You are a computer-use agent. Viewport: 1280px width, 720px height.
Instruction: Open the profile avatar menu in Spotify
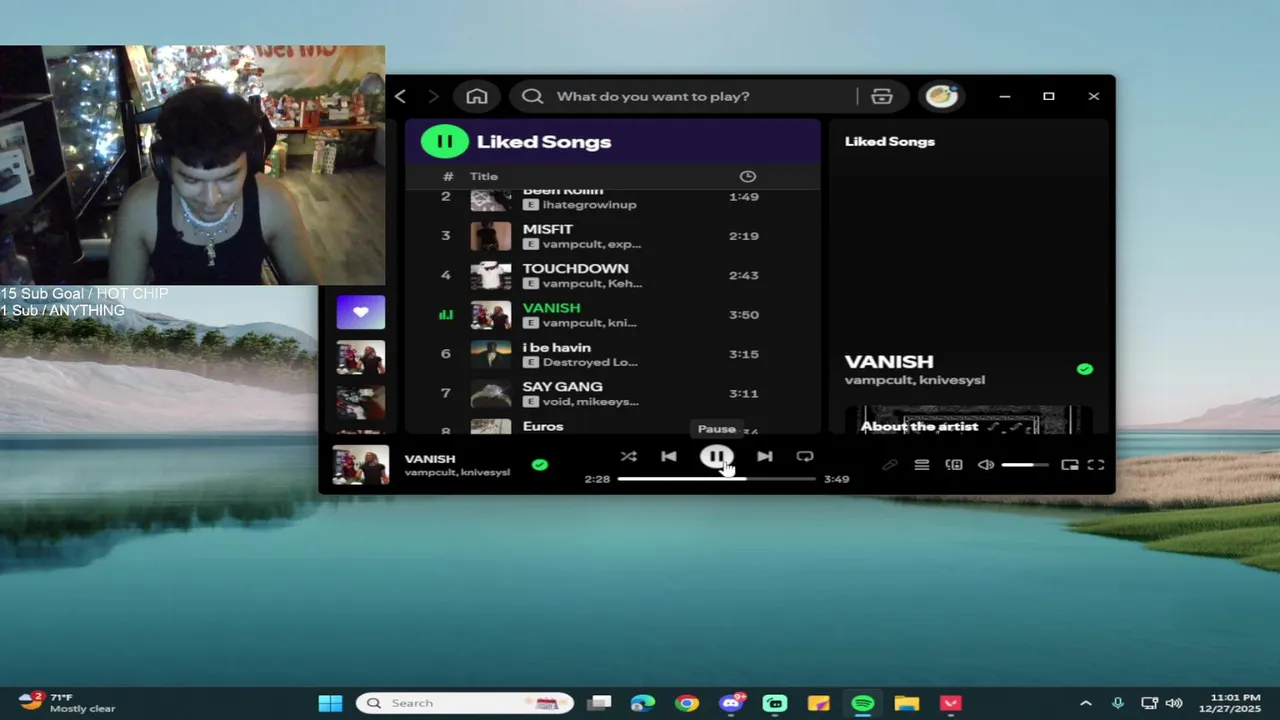pos(941,96)
